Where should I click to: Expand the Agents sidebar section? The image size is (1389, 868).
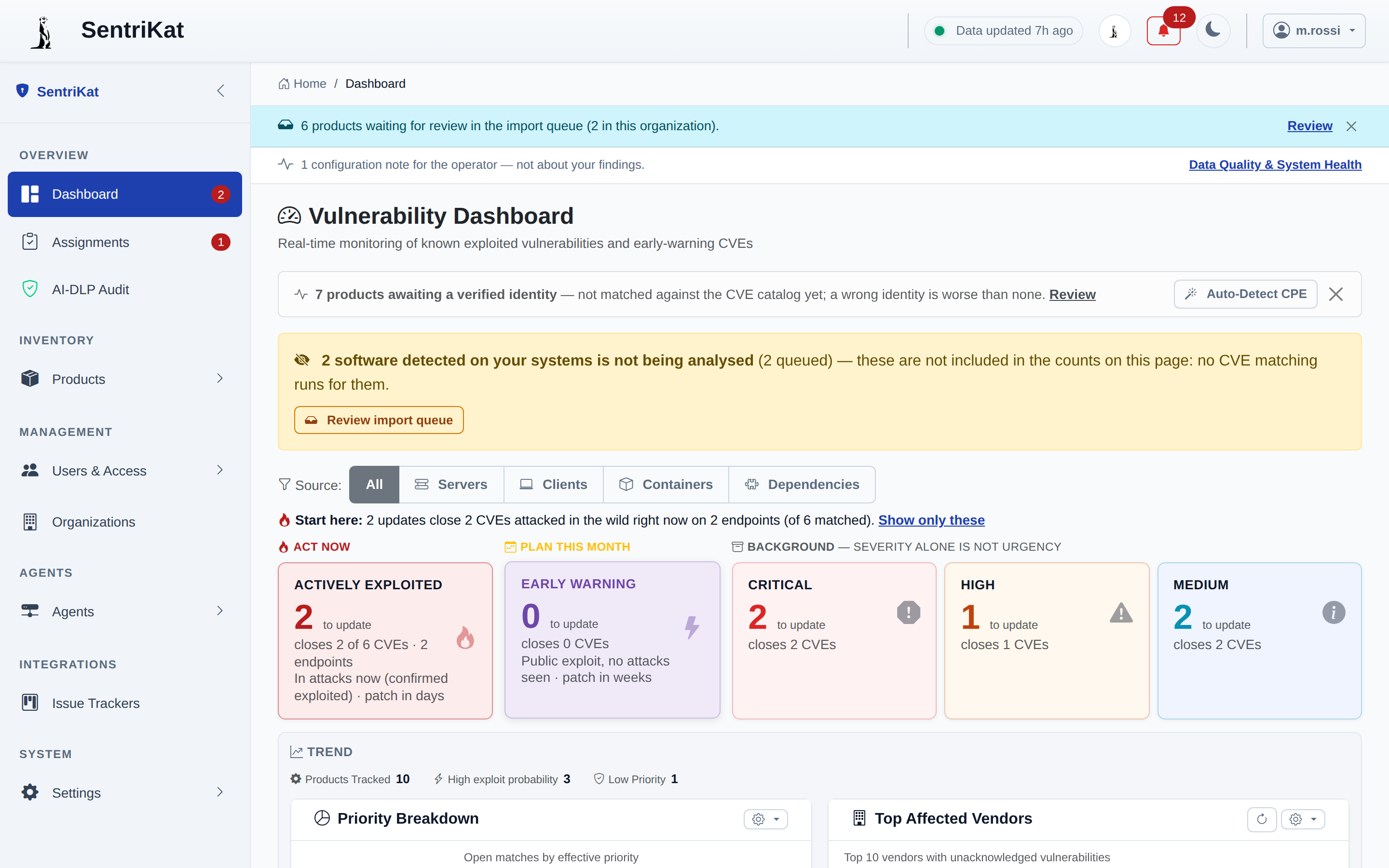click(124, 611)
